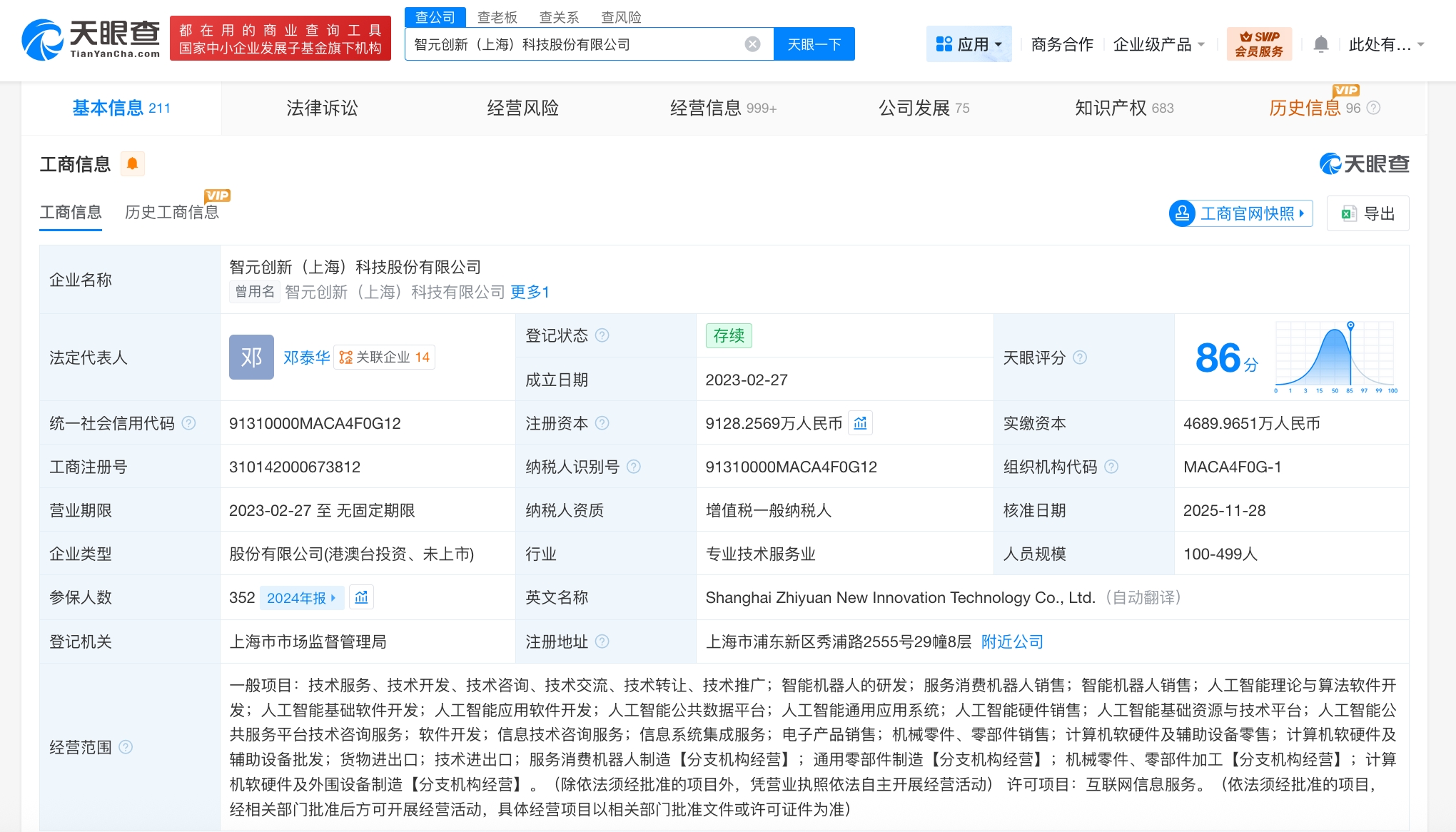Open the 法律诉讼 tab
Viewport: 1456px width, 832px height.
[321, 108]
